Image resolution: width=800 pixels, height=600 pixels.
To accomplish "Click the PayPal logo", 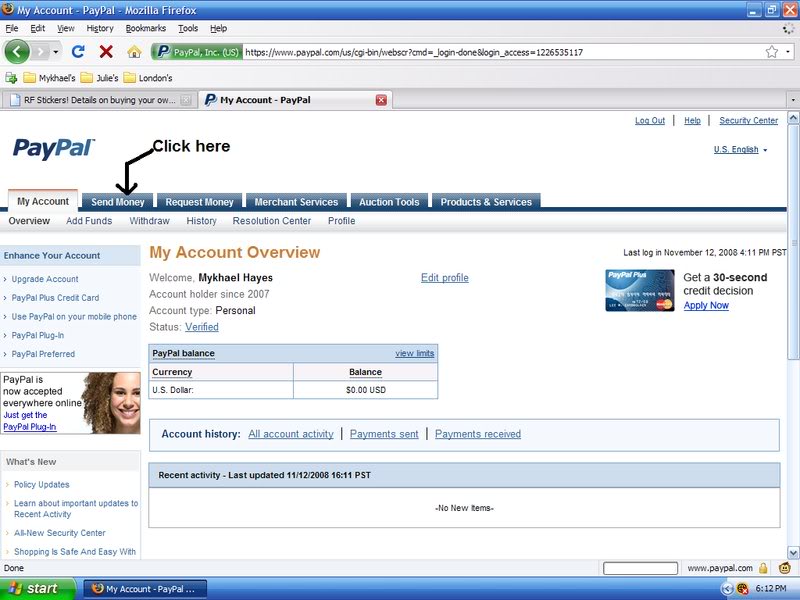I will click(x=54, y=148).
